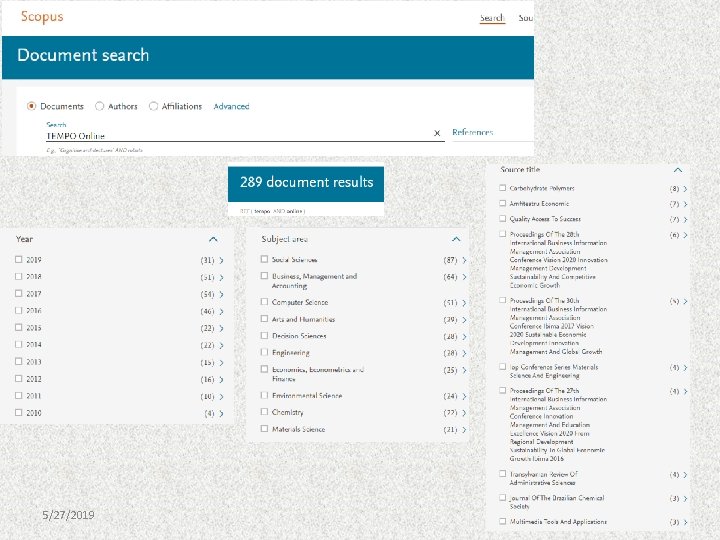Viewport: 720px width, 540px height.
Task: Click the arrow next to 2018 count
Action: 221,277
